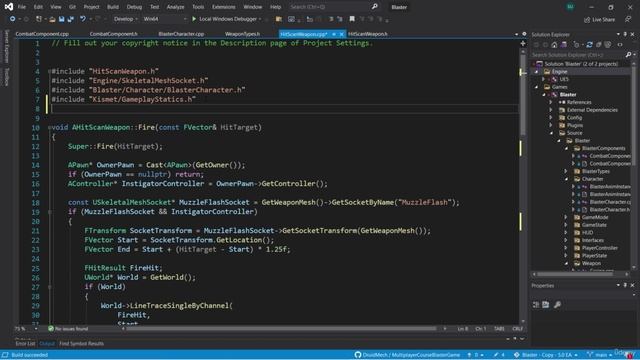Click the Alphabetical sort icon in Properties

click(546, 304)
